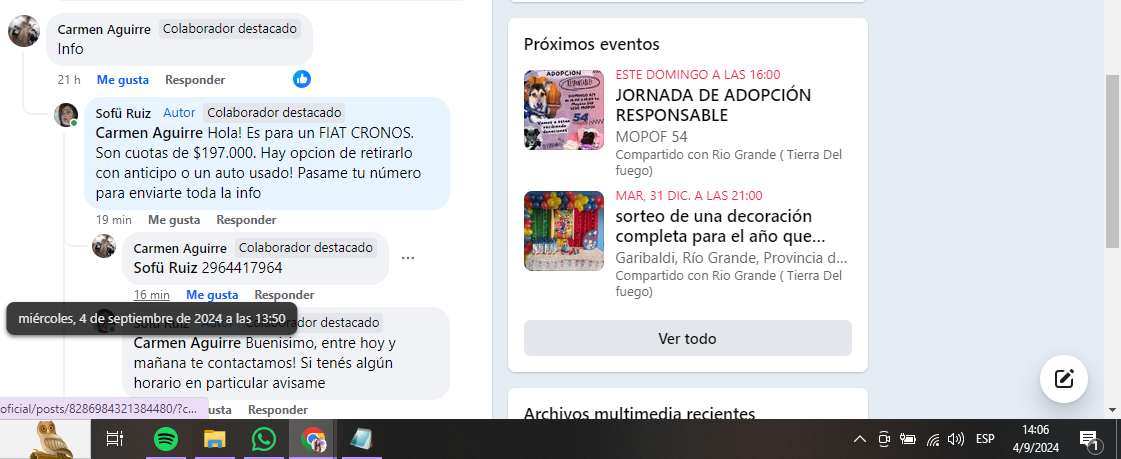Click the Ver todo events button
The width and height of the screenshot is (1121, 459).
pyautogui.click(x=687, y=338)
